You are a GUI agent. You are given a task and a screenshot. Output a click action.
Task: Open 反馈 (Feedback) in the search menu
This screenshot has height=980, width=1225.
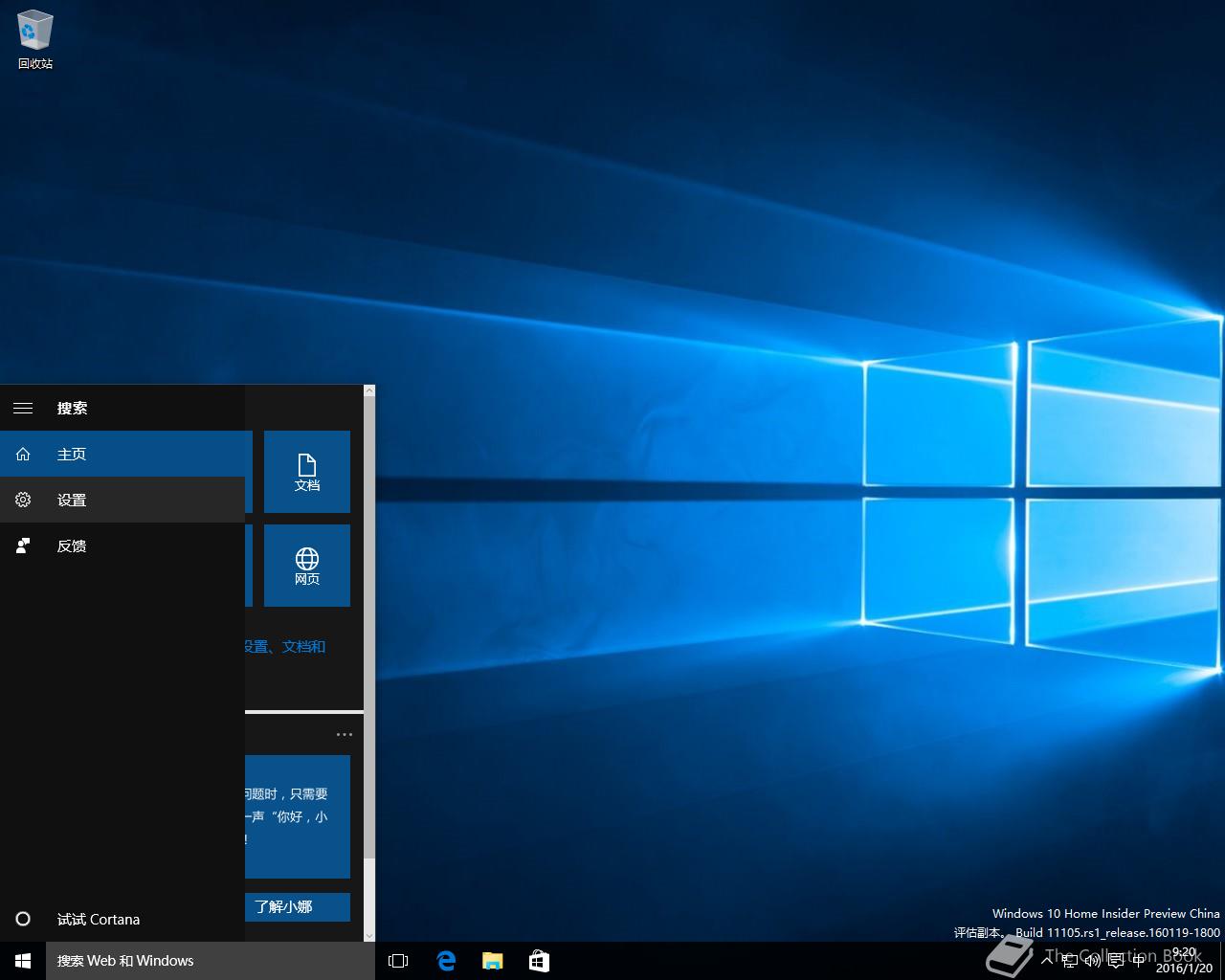tap(72, 546)
